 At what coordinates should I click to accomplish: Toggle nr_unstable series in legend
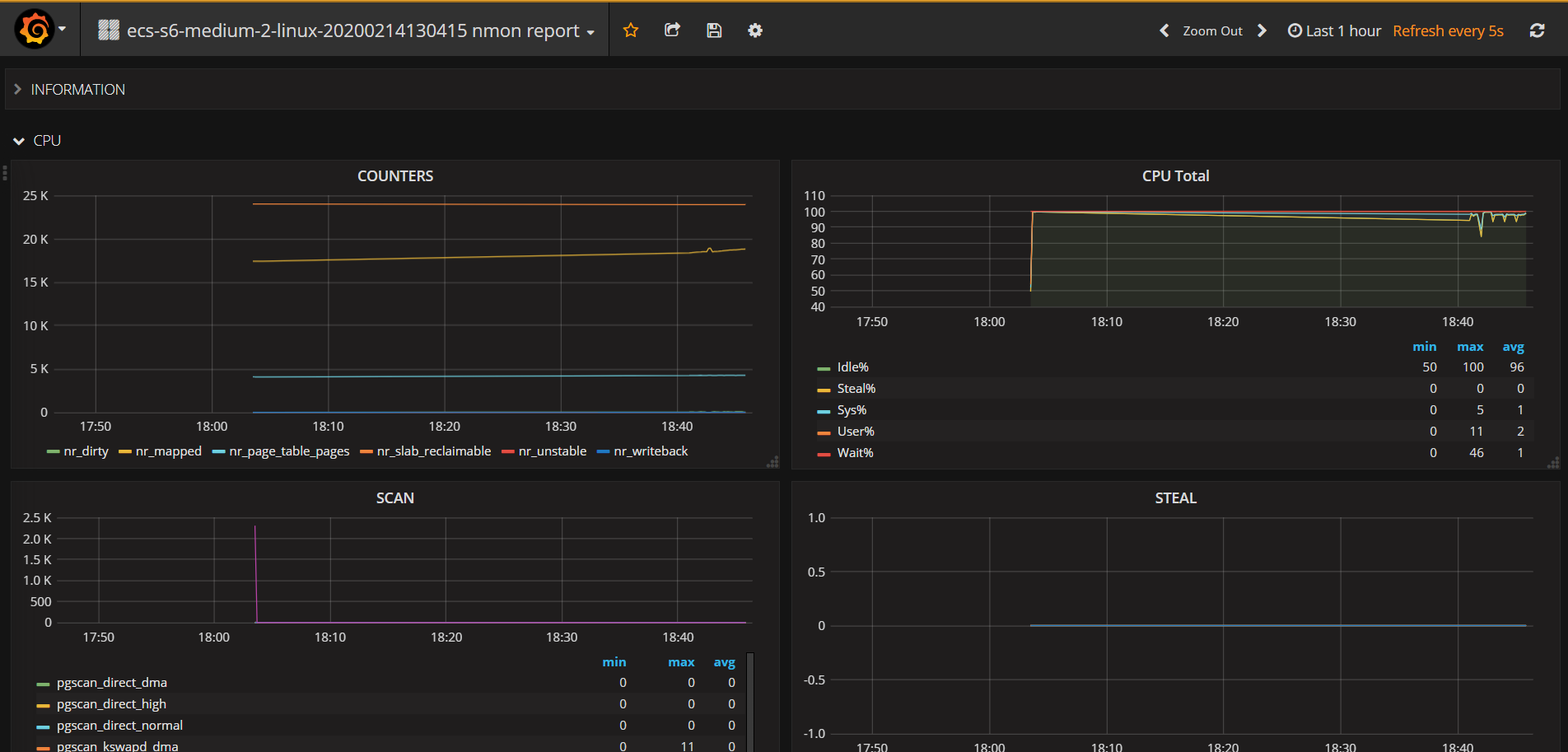[552, 451]
